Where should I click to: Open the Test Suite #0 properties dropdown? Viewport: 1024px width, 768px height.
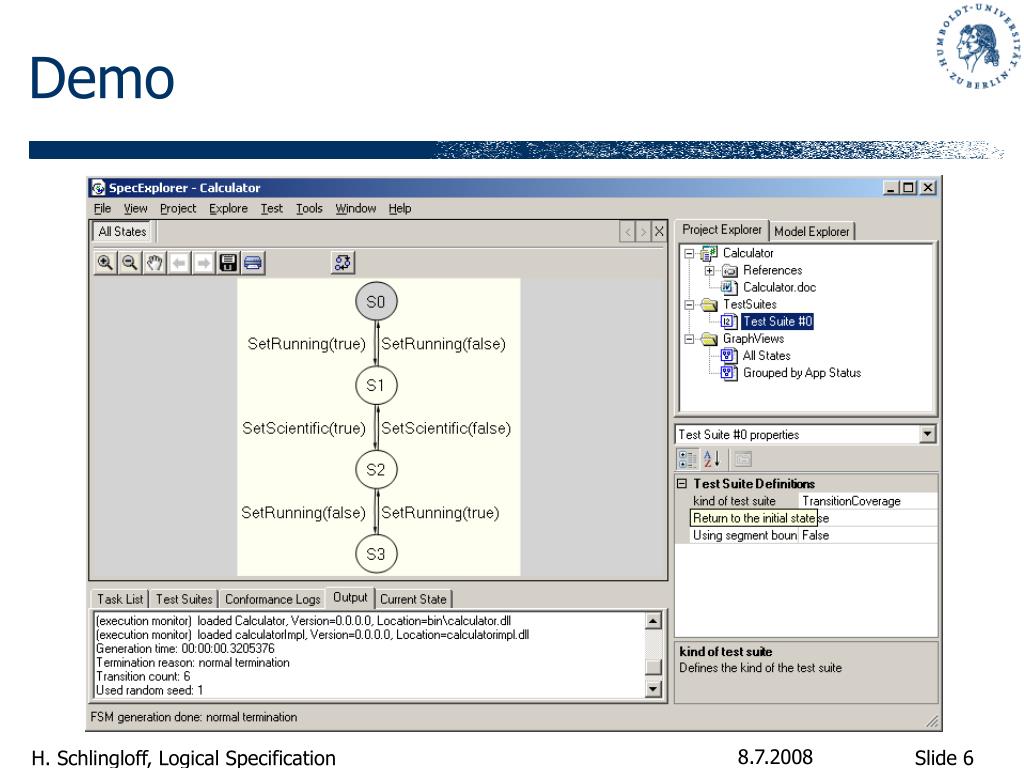tap(927, 434)
